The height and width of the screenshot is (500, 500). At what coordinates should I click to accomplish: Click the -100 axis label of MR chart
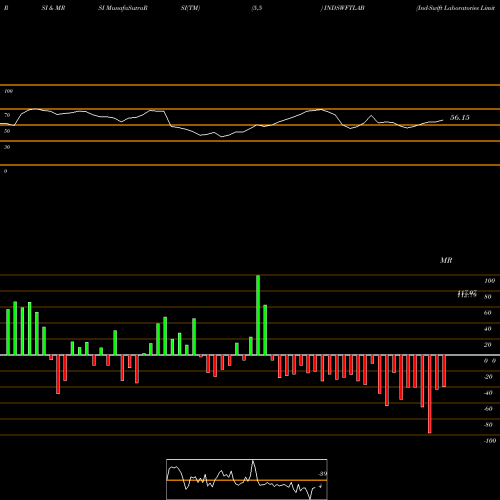[x=490, y=441]
